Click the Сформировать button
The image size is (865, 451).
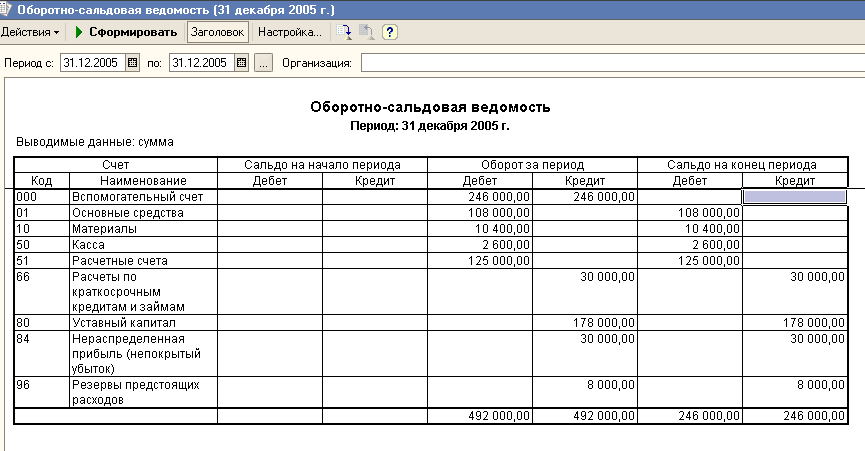tap(126, 32)
